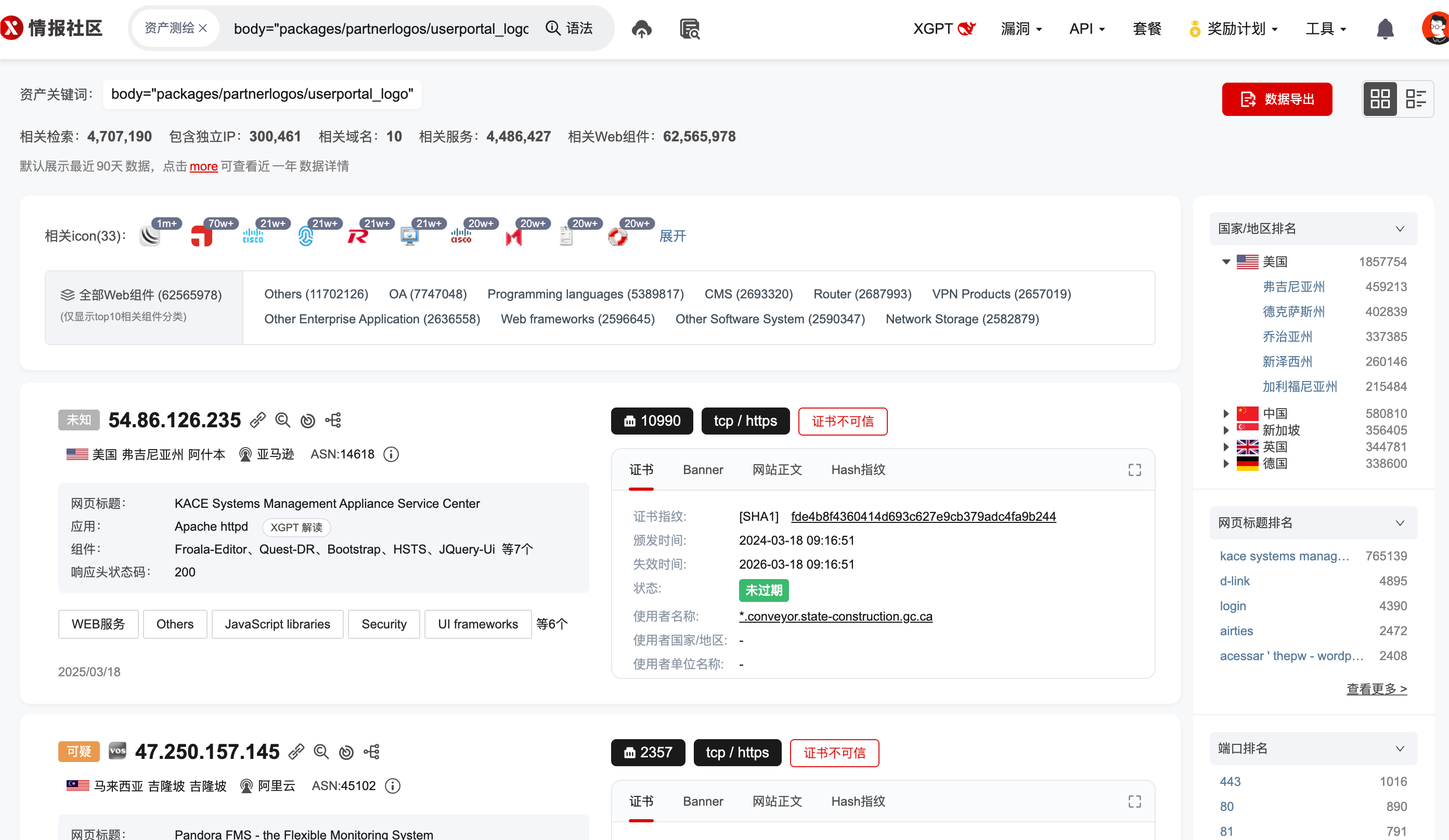
Task: Click topology icon beside 54.86.126.235
Action: click(333, 421)
